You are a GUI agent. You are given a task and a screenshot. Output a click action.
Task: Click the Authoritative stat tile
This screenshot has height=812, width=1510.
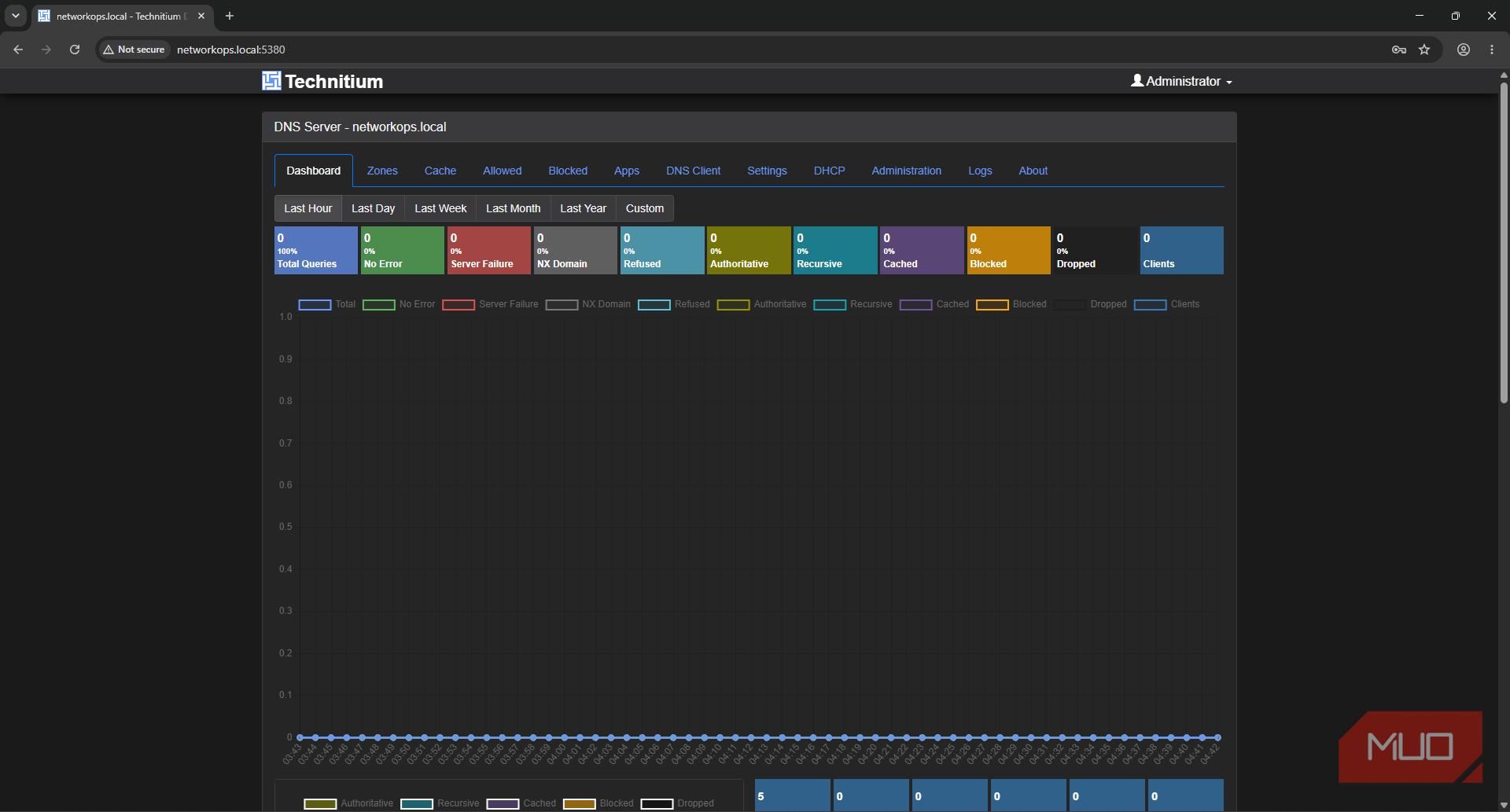tap(749, 250)
